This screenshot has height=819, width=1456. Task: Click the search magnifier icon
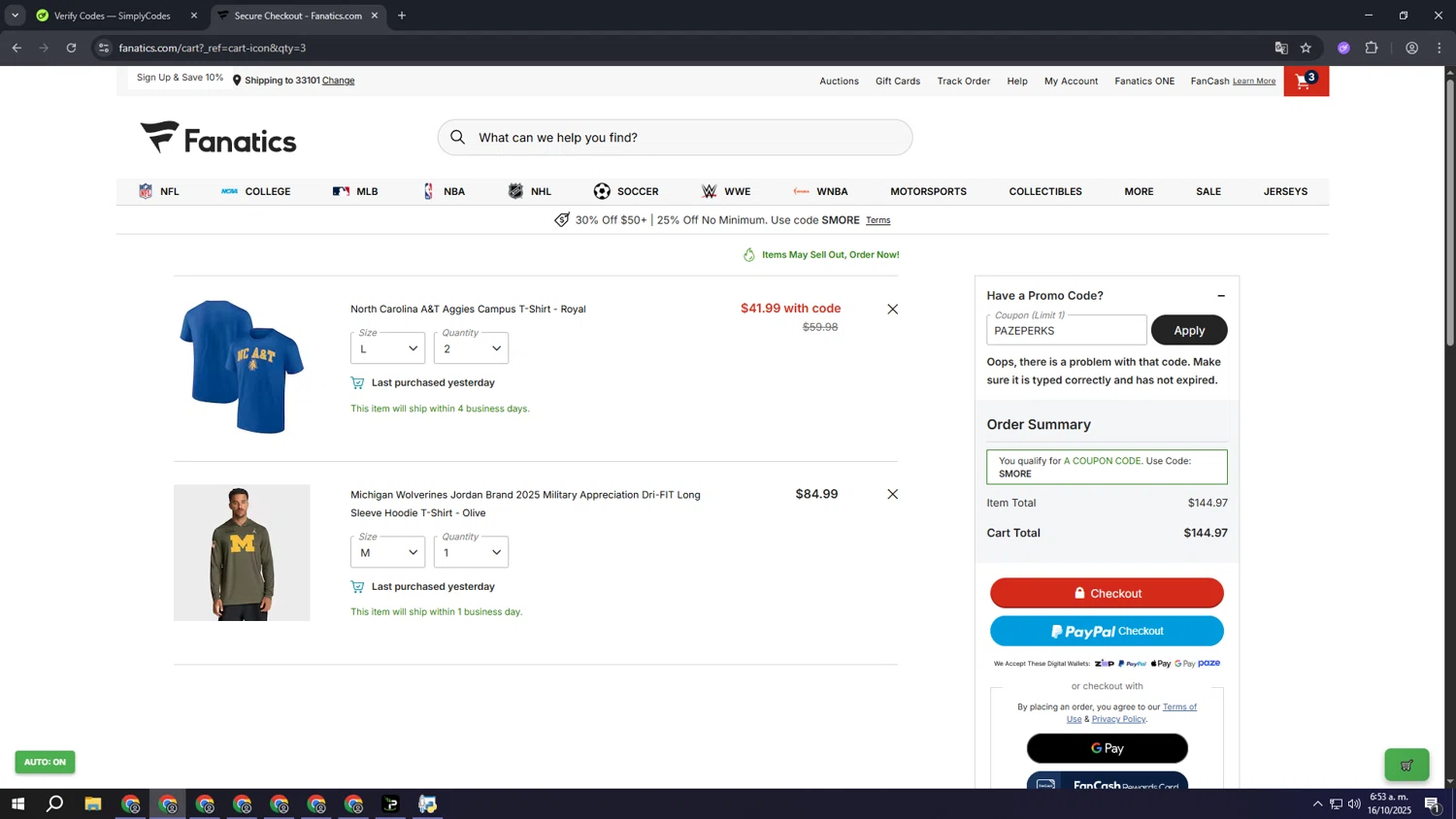click(458, 138)
